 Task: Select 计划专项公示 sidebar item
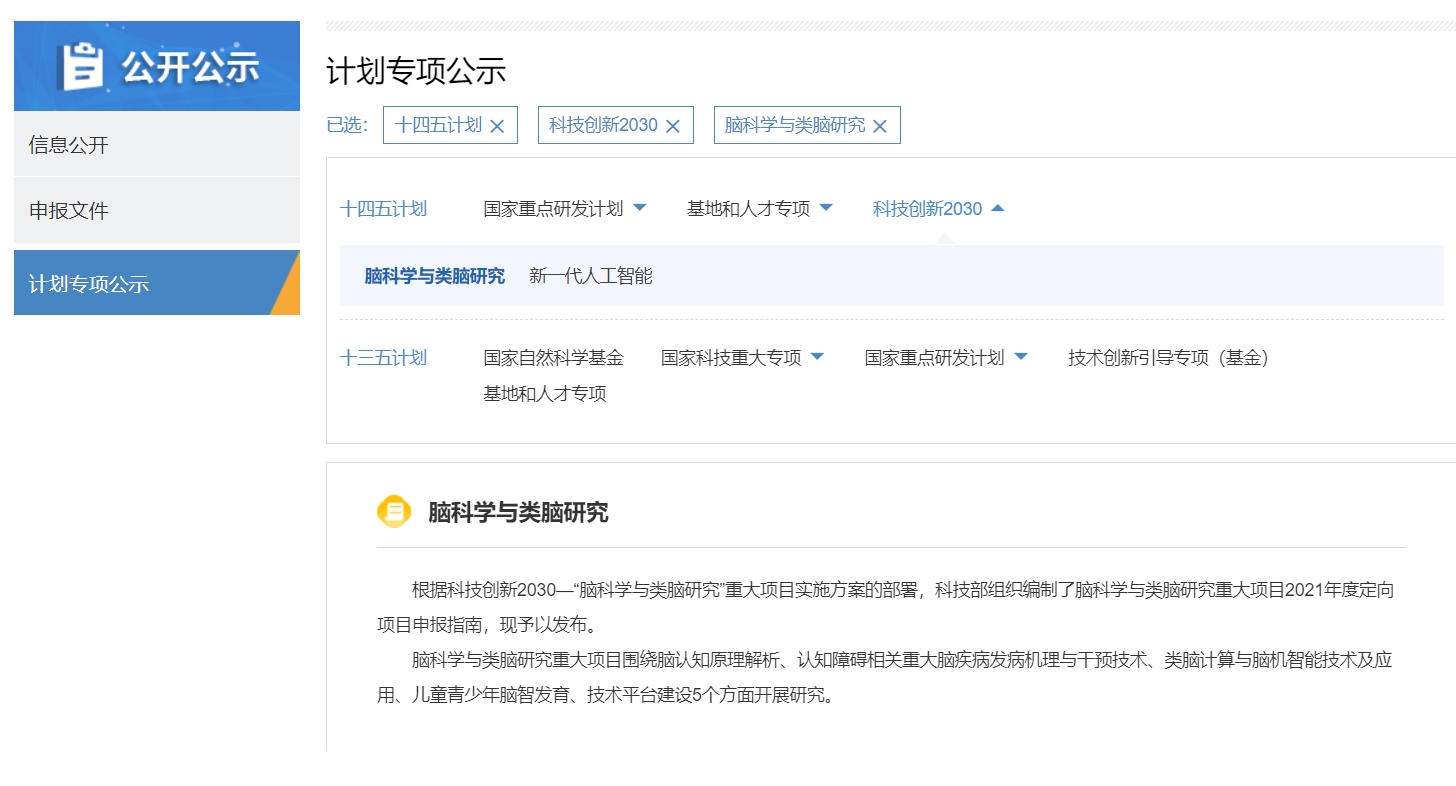pyautogui.click(x=89, y=284)
